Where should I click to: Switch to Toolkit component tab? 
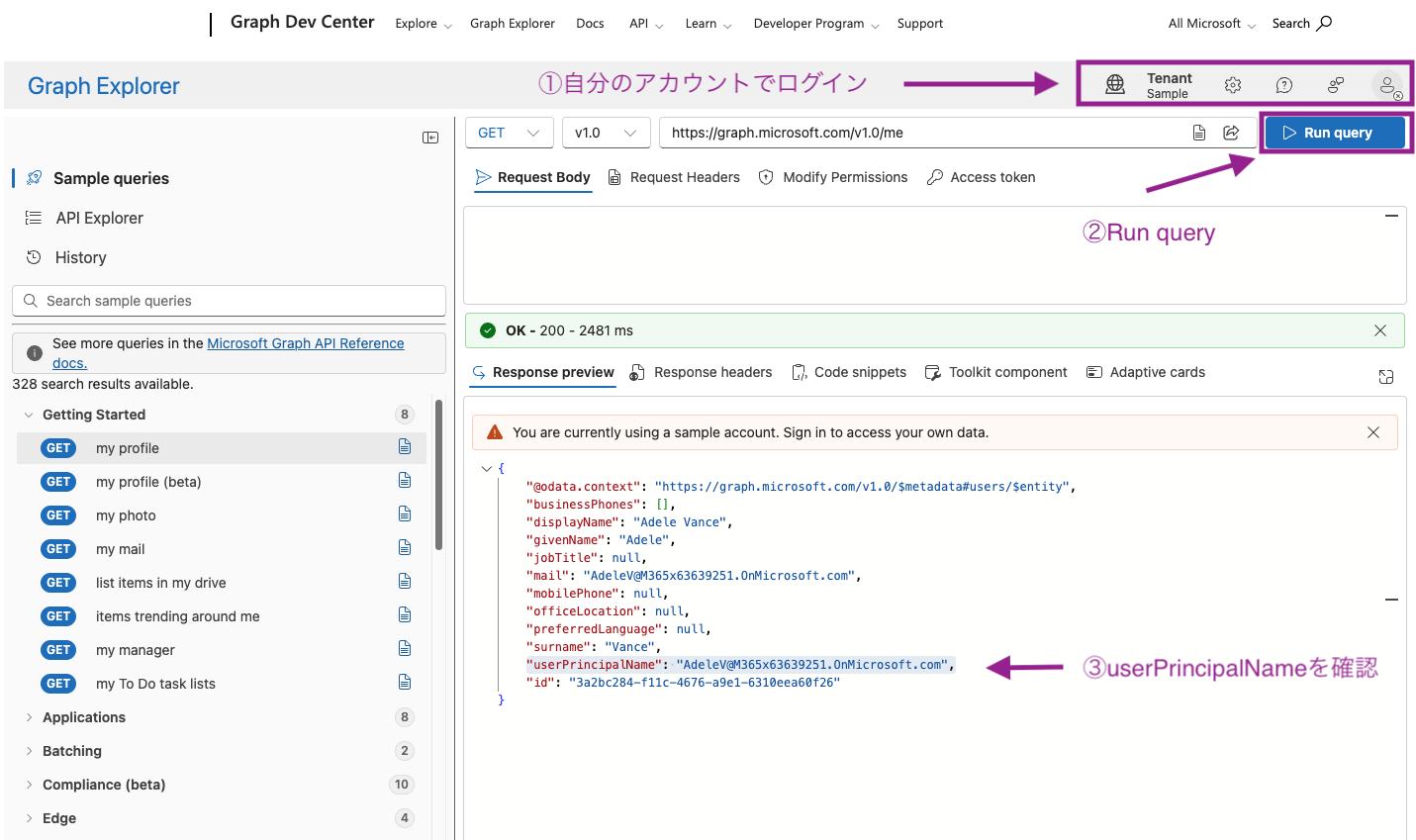[x=996, y=372]
